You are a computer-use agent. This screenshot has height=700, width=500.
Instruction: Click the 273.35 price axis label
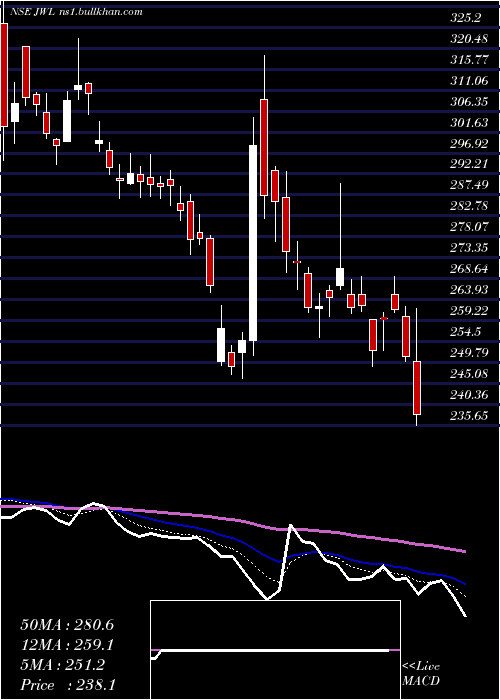pyautogui.click(x=469, y=247)
